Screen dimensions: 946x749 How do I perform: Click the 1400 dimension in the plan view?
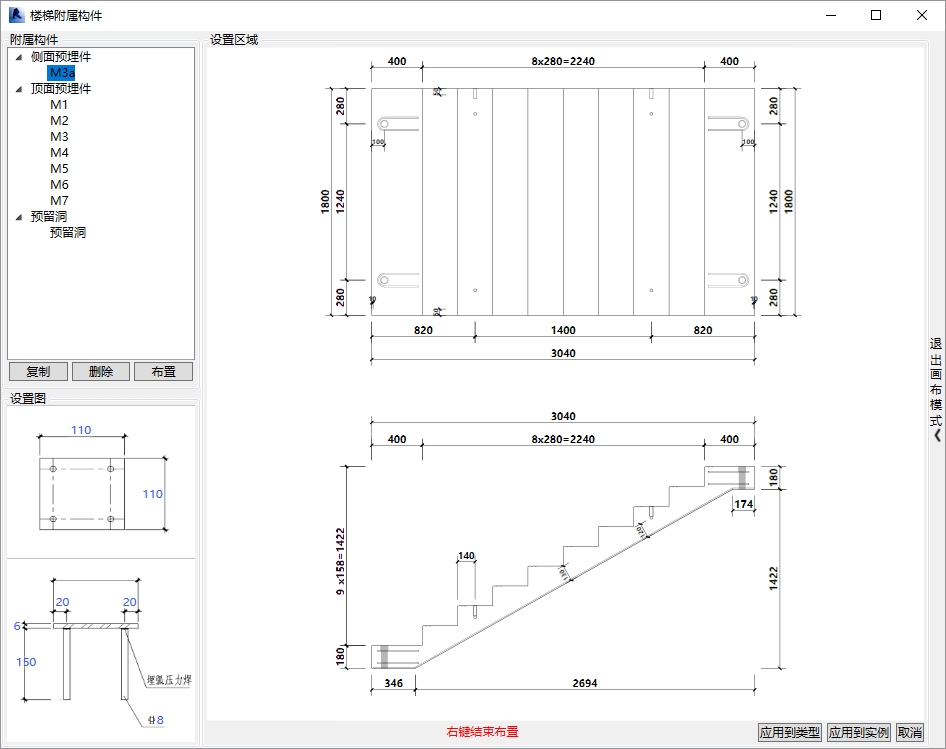[x=563, y=330]
